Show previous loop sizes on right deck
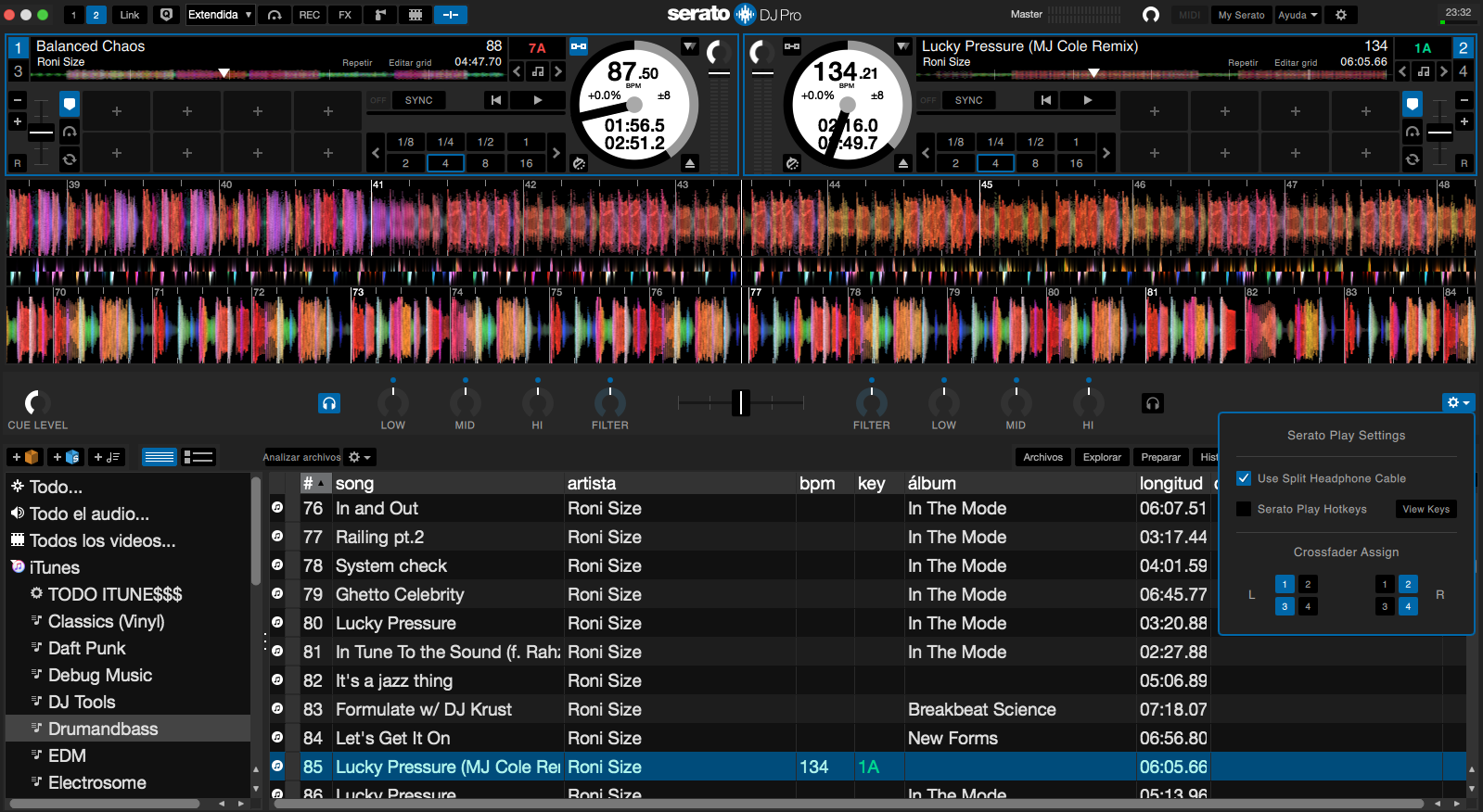The height and width of the screenshot is (812, 1483). [x=926, y=153]
